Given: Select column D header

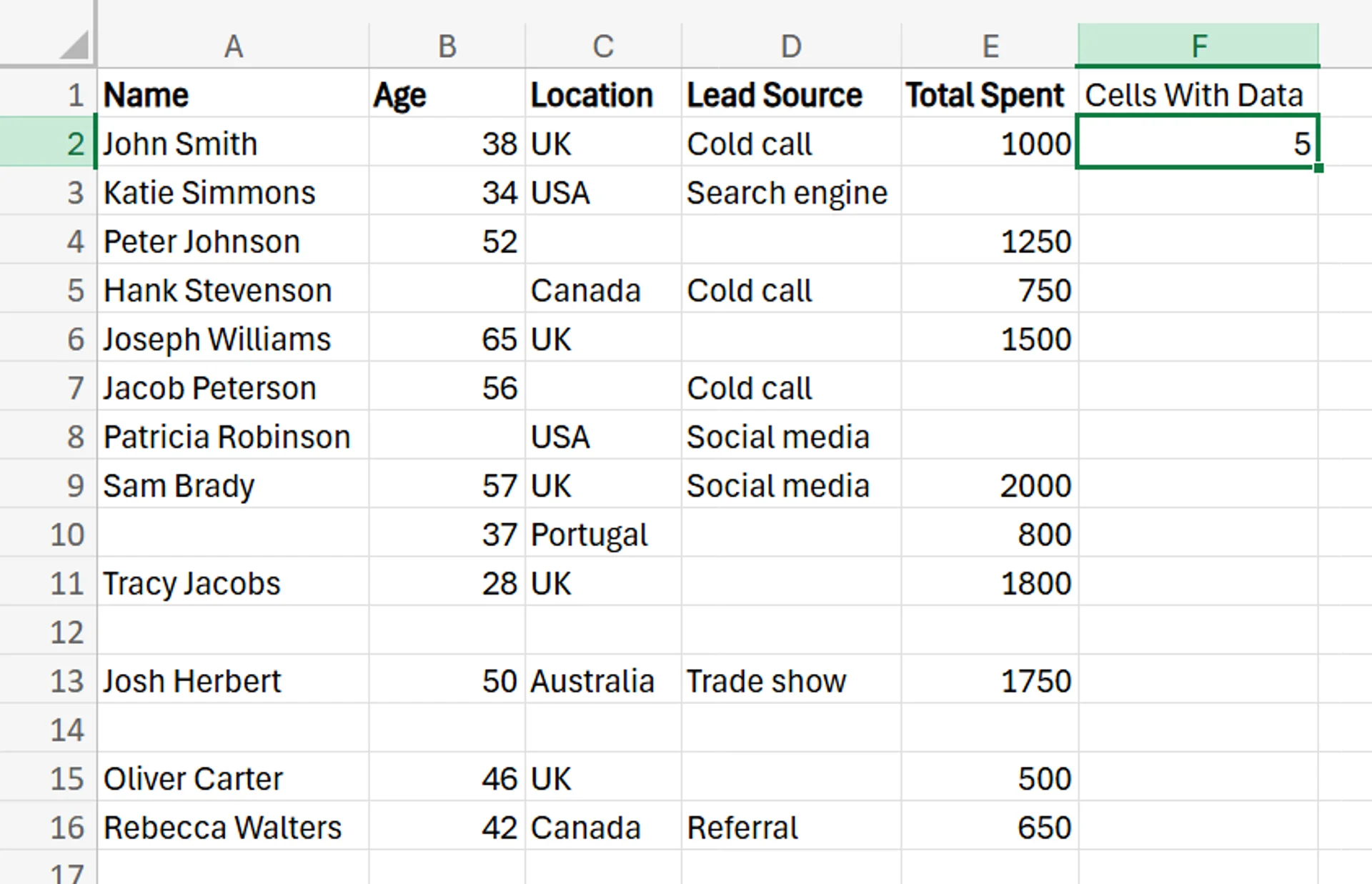Looking at the screenshot, I should pos(792,46).
